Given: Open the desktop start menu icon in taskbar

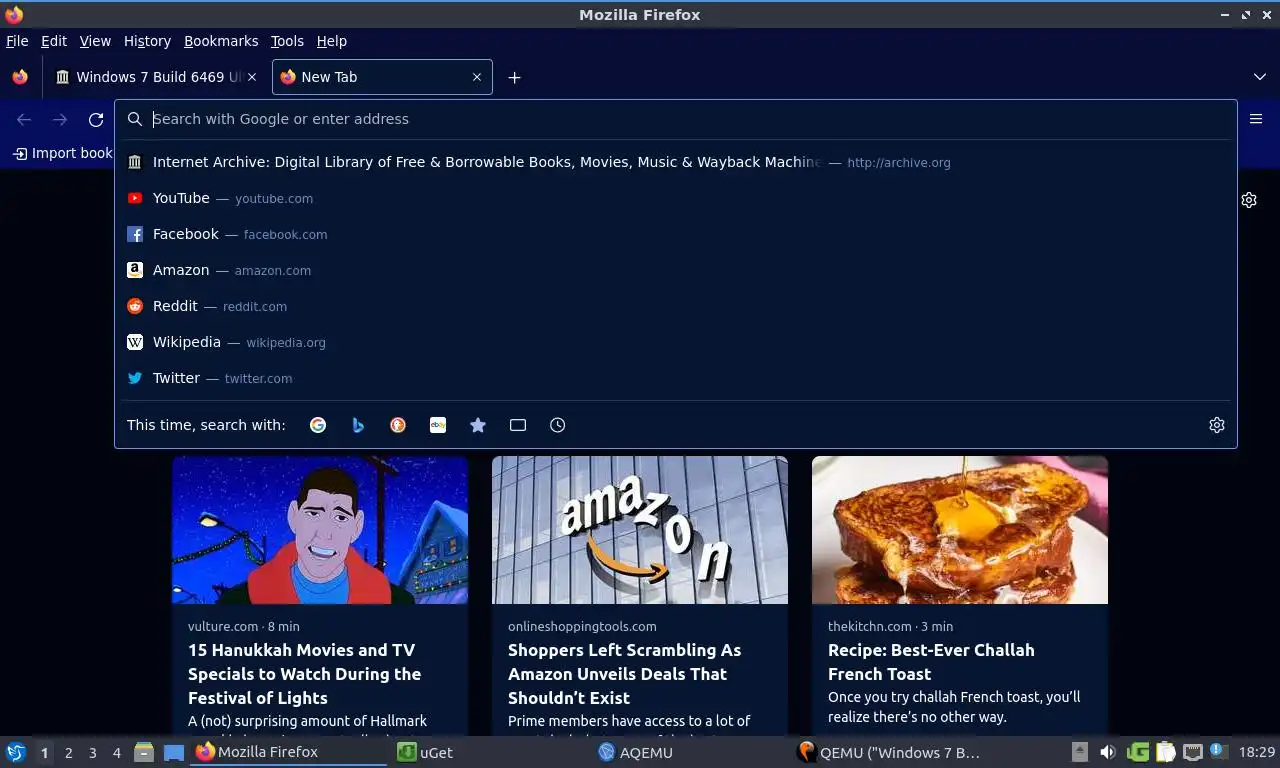Looking at the screenshot, I should [x=16, y=752].
